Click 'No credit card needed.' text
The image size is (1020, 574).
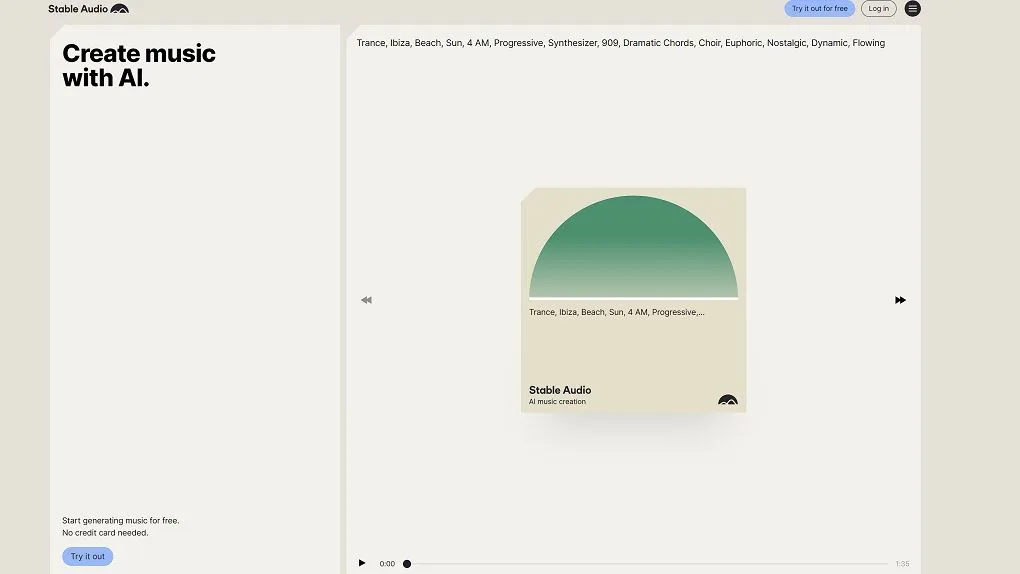[105, 533]
